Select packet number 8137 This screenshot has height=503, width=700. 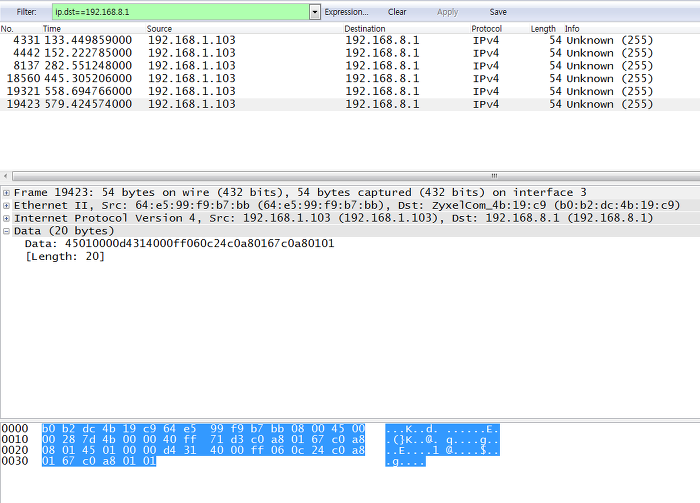(x=350, y=66)
